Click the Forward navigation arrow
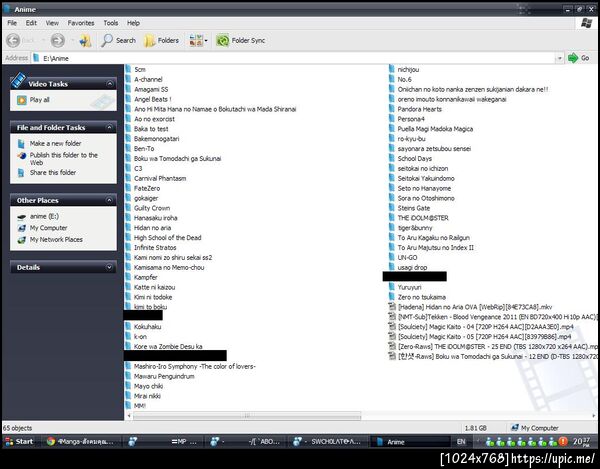 click(58, 40)
